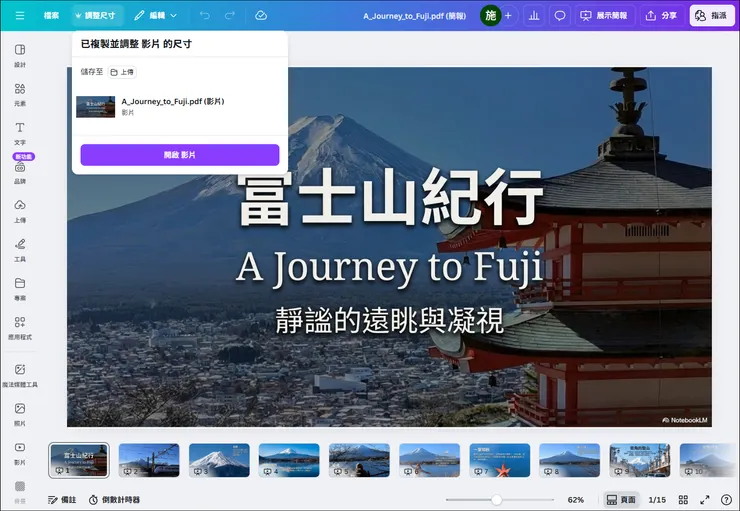The image size is (740, 511).
Task: Open the 備註 (Notes) panel
Action: point(62,500)
